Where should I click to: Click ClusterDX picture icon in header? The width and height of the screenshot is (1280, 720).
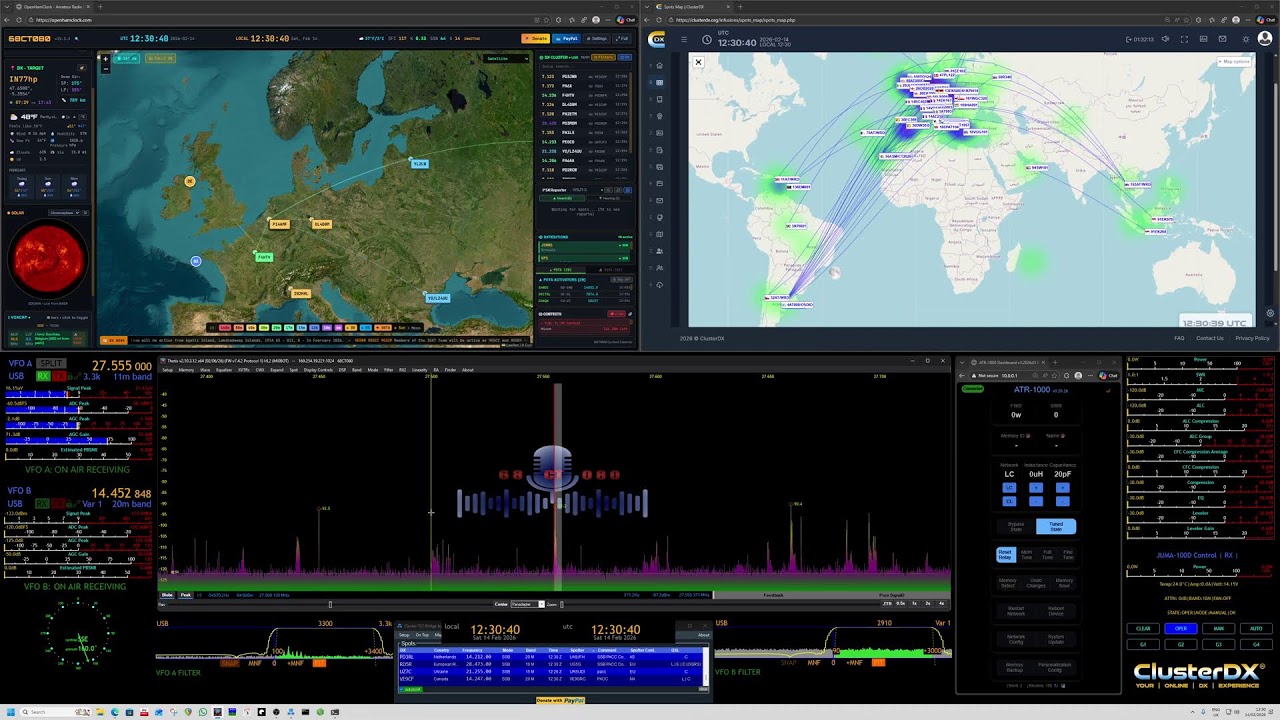point(1203,39)
